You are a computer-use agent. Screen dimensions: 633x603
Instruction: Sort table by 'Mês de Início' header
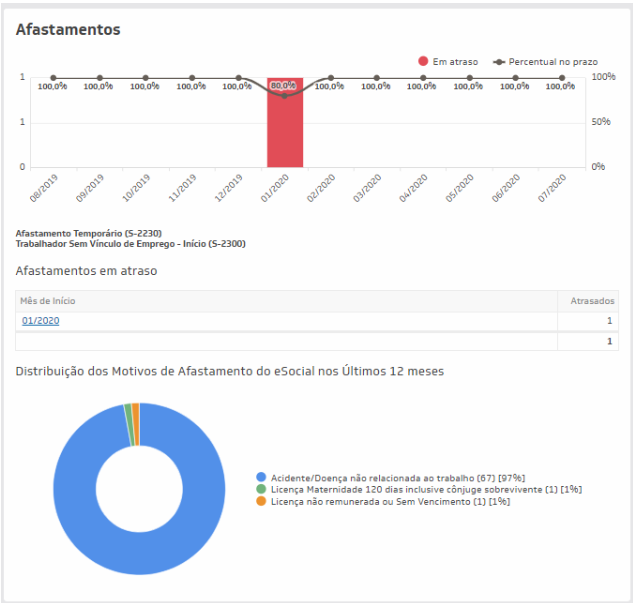pos(48,301)
